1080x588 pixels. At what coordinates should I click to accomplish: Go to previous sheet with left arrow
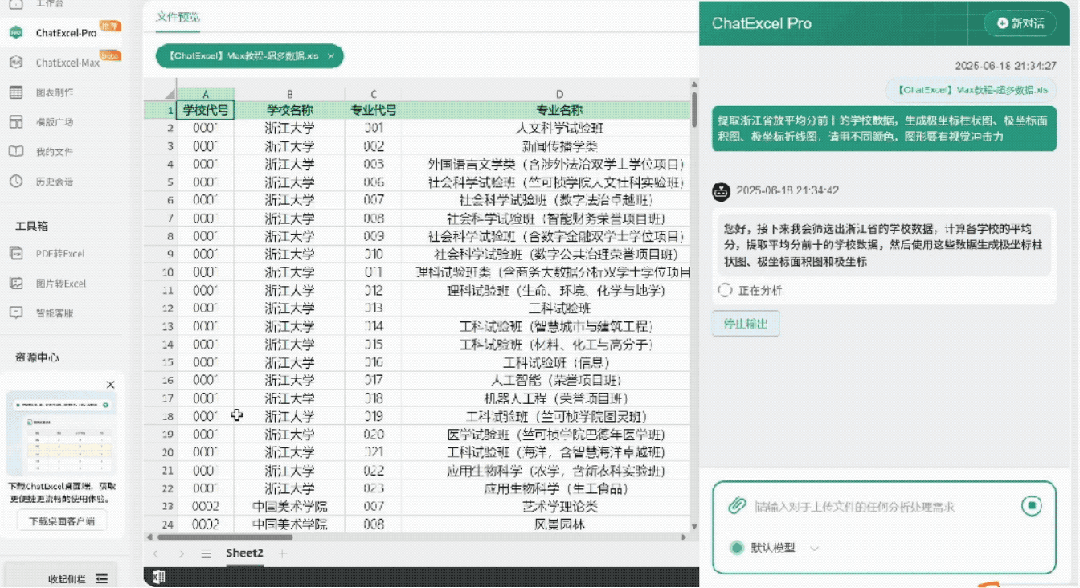[156, 554]
